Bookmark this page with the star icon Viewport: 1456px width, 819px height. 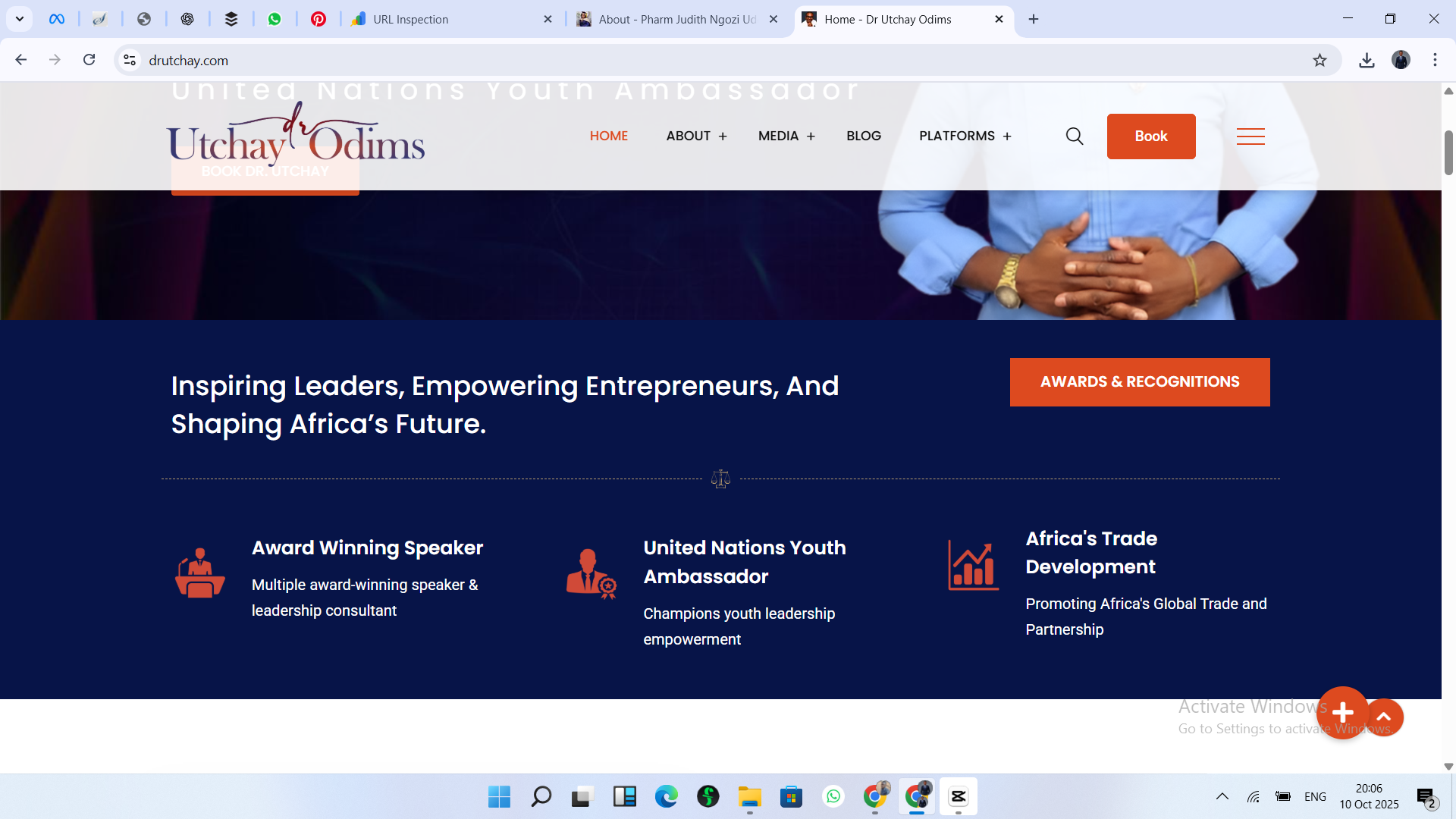(1319, 61)
